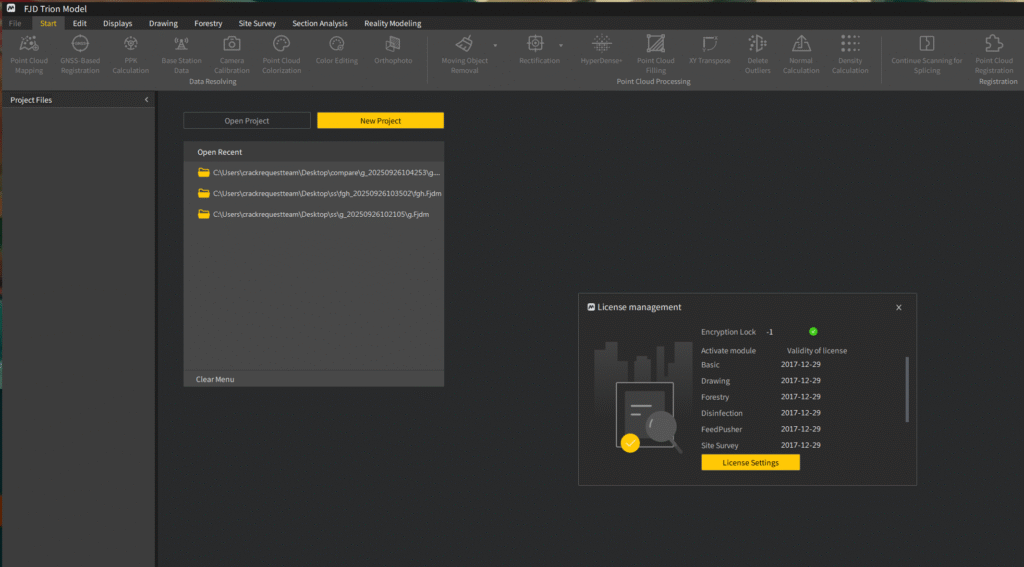This screenshot has height=567, width=1024.
Task: Run Moving Object Removal
Action: pos(464,54)
